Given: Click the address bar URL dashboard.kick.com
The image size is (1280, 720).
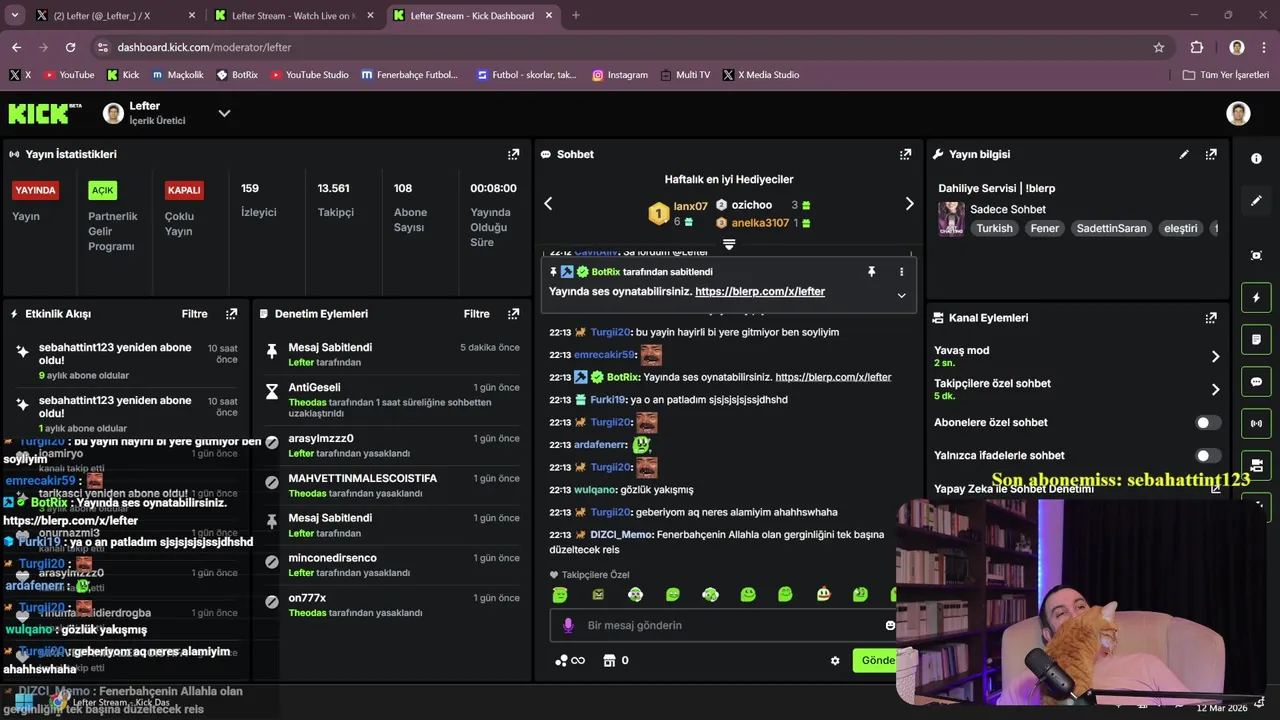Looking at the screenshot, I should (x=204, y=47).
